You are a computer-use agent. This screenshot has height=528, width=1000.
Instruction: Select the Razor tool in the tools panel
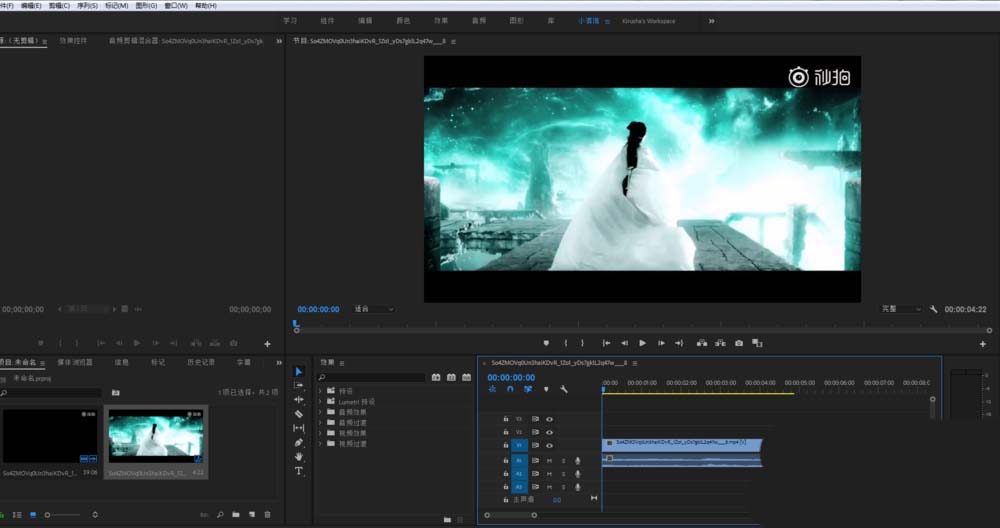tap(299, 413)
